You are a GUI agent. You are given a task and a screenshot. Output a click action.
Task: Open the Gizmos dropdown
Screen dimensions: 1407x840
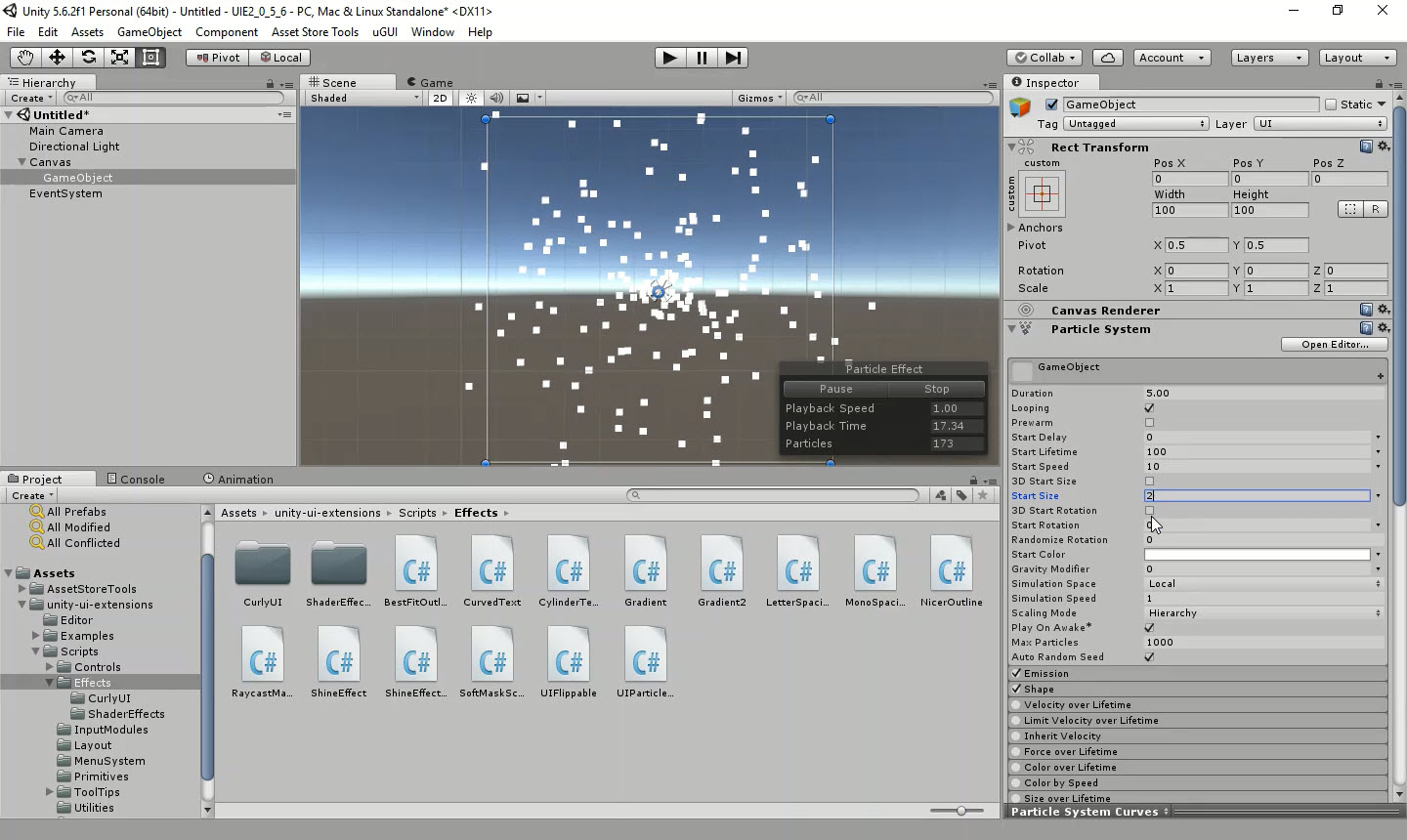pyautogui.click(x=760, y=98)
